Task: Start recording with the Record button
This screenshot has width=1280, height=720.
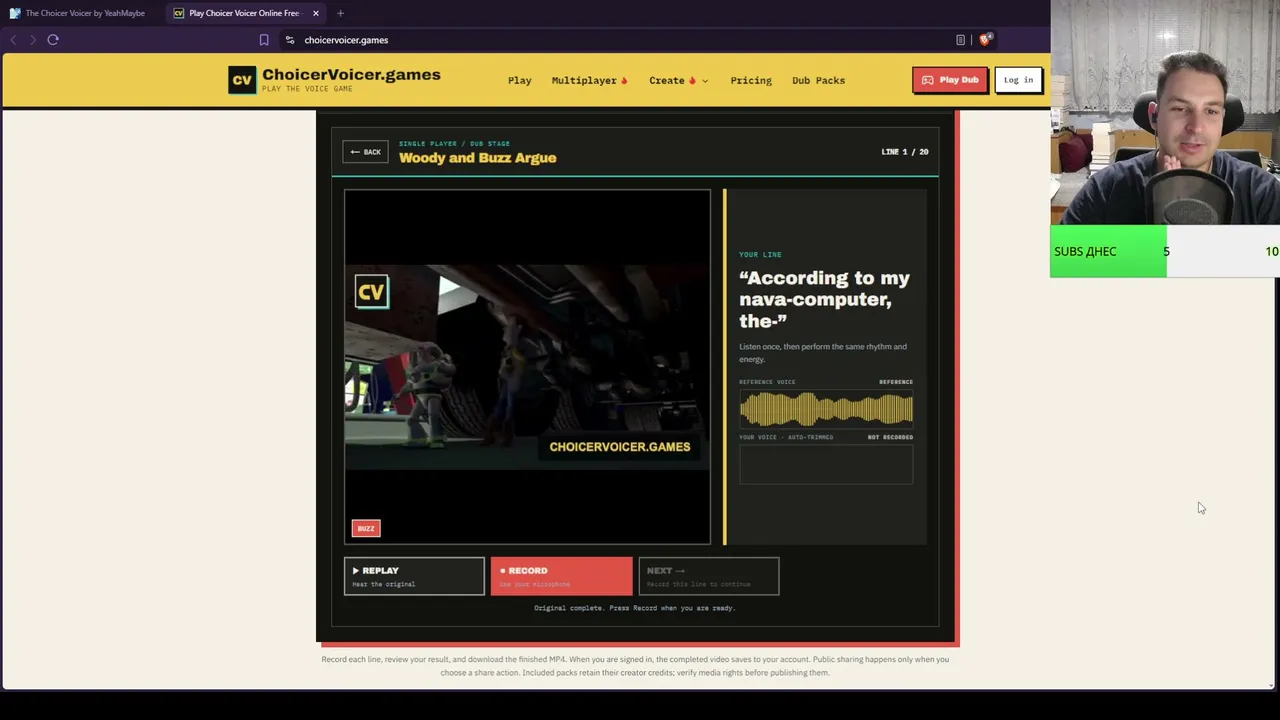Action: [561, 576]
